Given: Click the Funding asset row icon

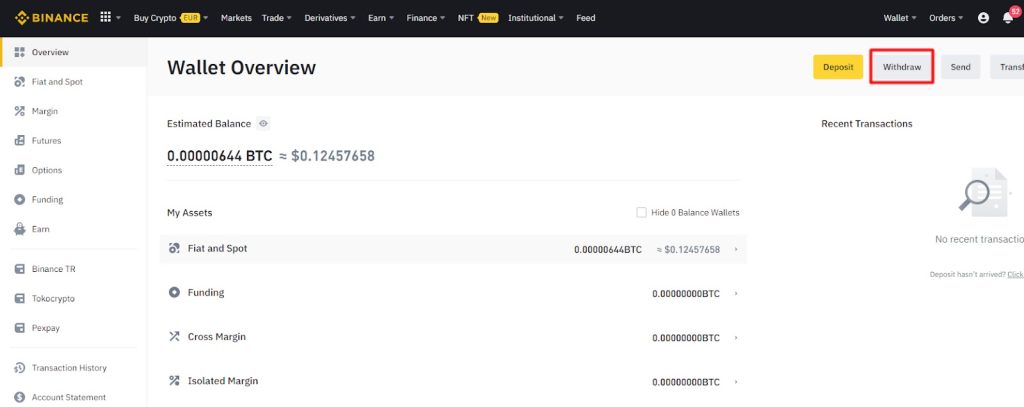Looking at the screenshot, I should click(x=174, y=293).
